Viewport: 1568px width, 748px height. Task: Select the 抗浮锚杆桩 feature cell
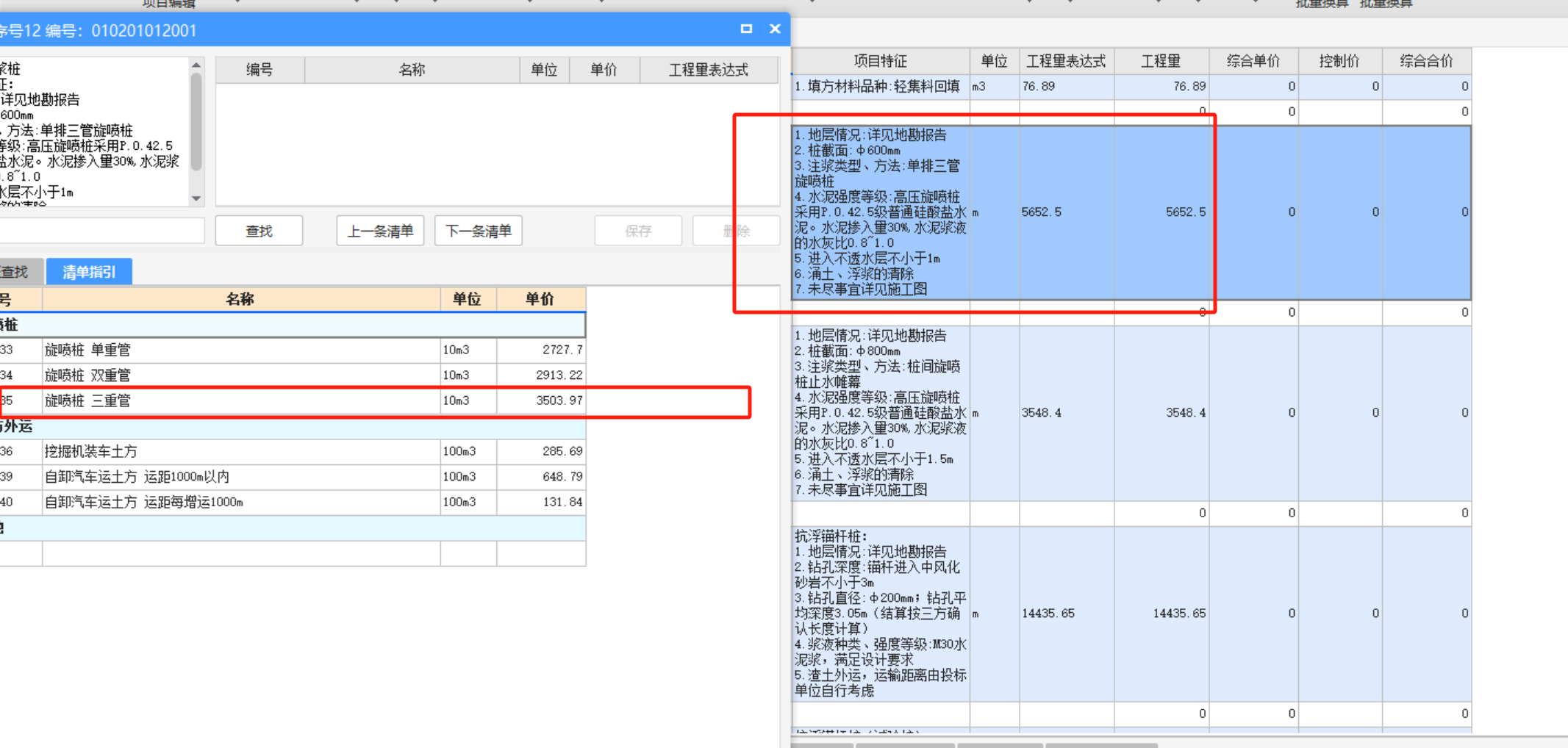coord(880,614)
